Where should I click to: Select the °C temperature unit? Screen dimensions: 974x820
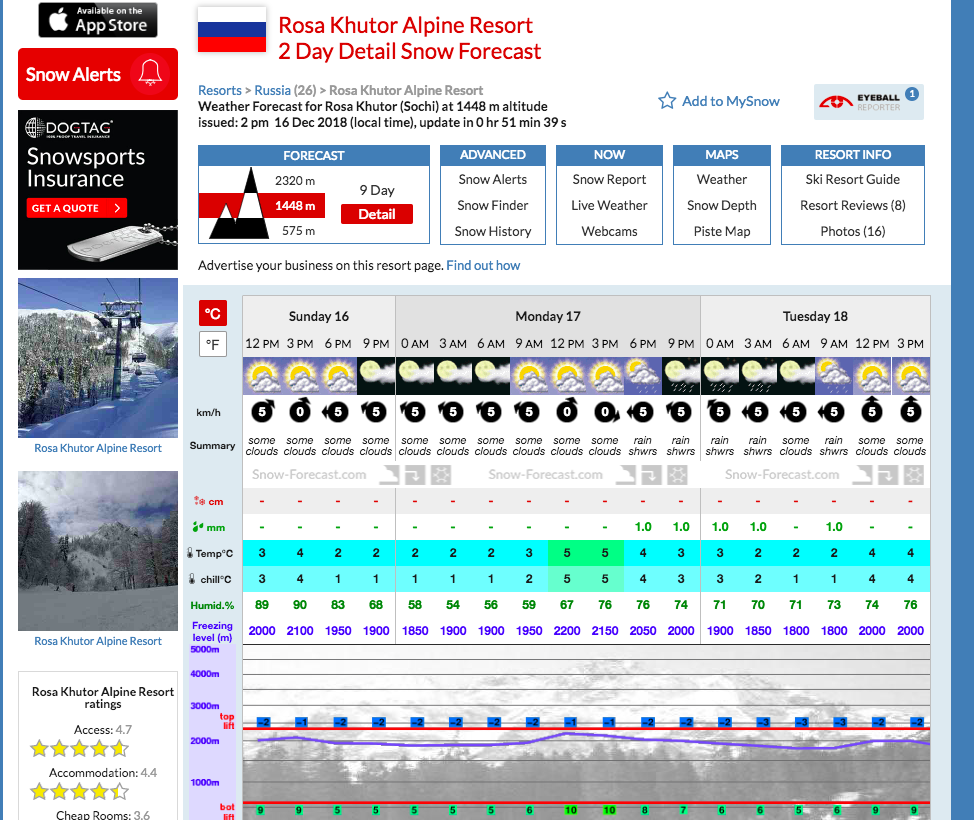pos(212,313)
